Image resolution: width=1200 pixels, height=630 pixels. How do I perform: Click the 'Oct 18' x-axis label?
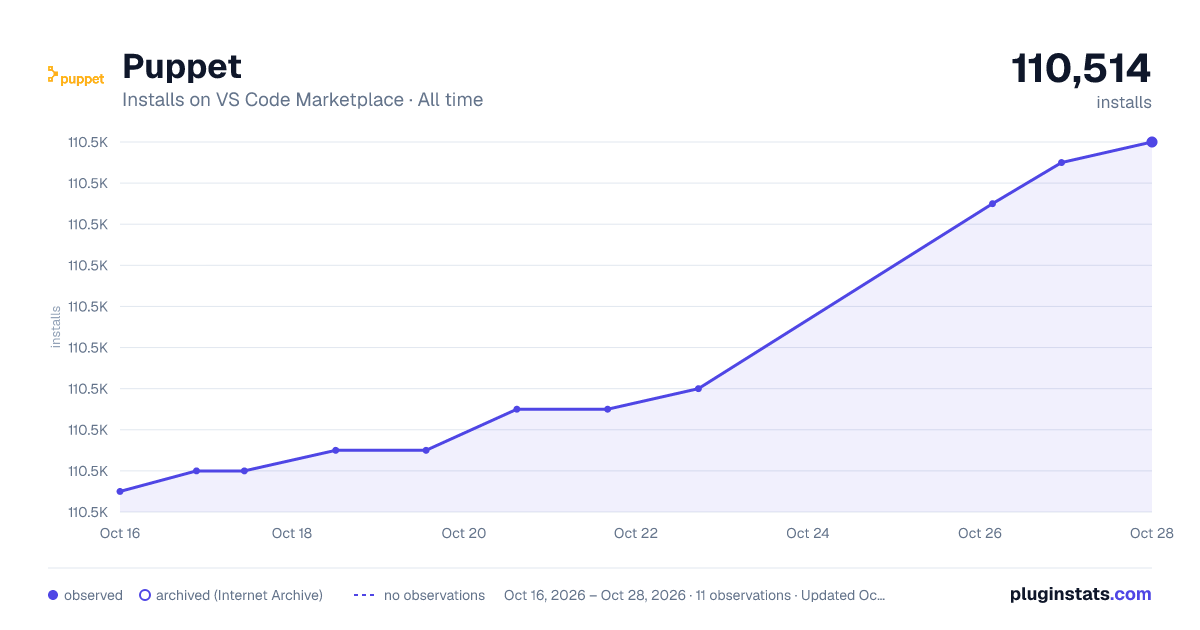click(292, 533)
